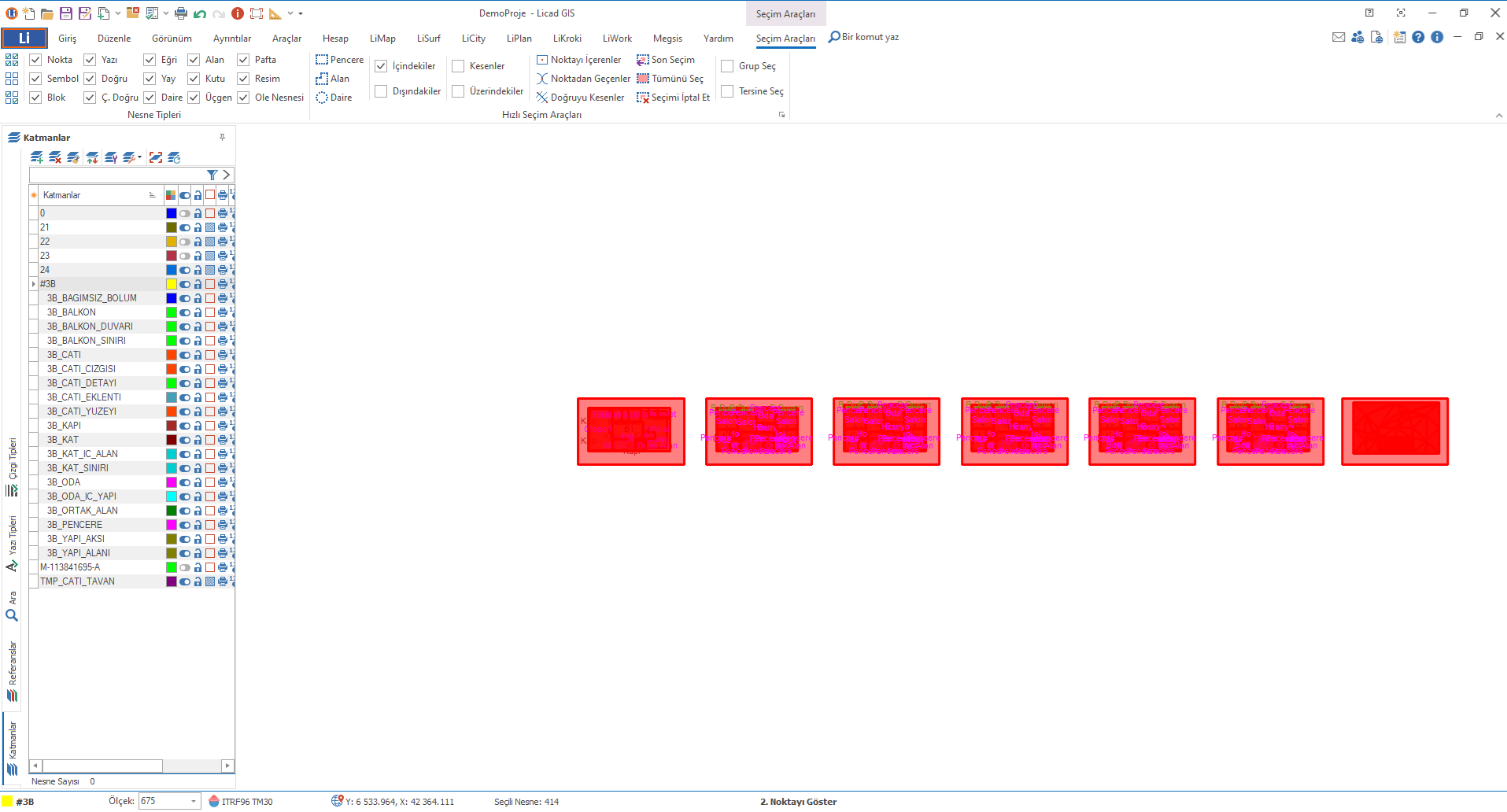Enable the Kesenler checkbox

point(458,66)
